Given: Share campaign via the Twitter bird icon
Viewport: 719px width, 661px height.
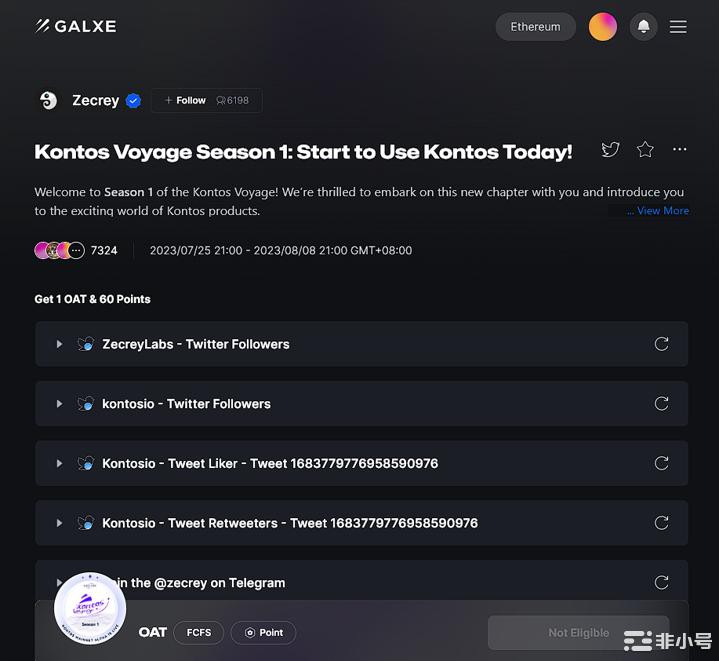Looking at the screenshot, I should coord(610,149).
